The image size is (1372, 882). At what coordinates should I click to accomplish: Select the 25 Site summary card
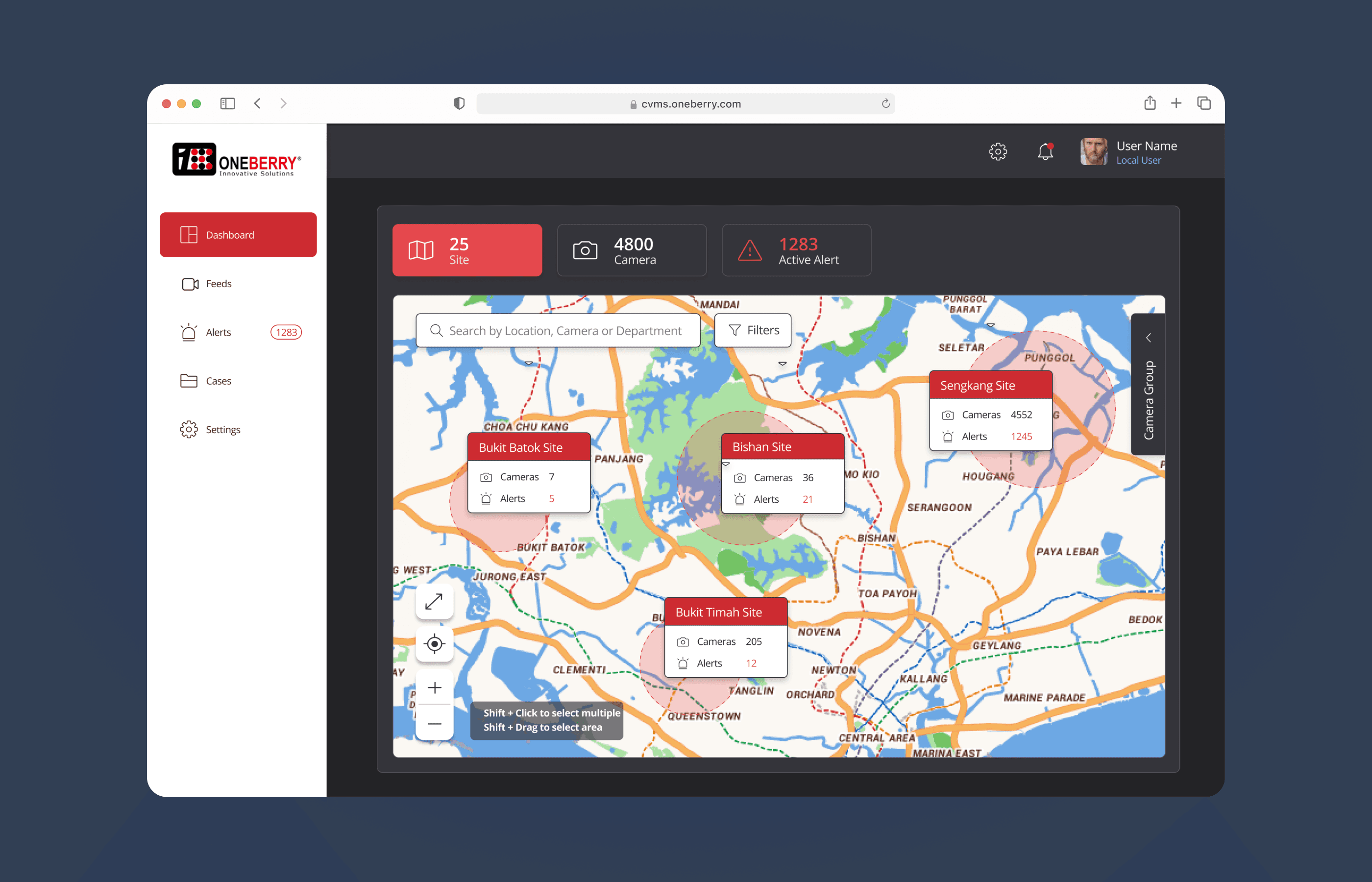(467, 250)
